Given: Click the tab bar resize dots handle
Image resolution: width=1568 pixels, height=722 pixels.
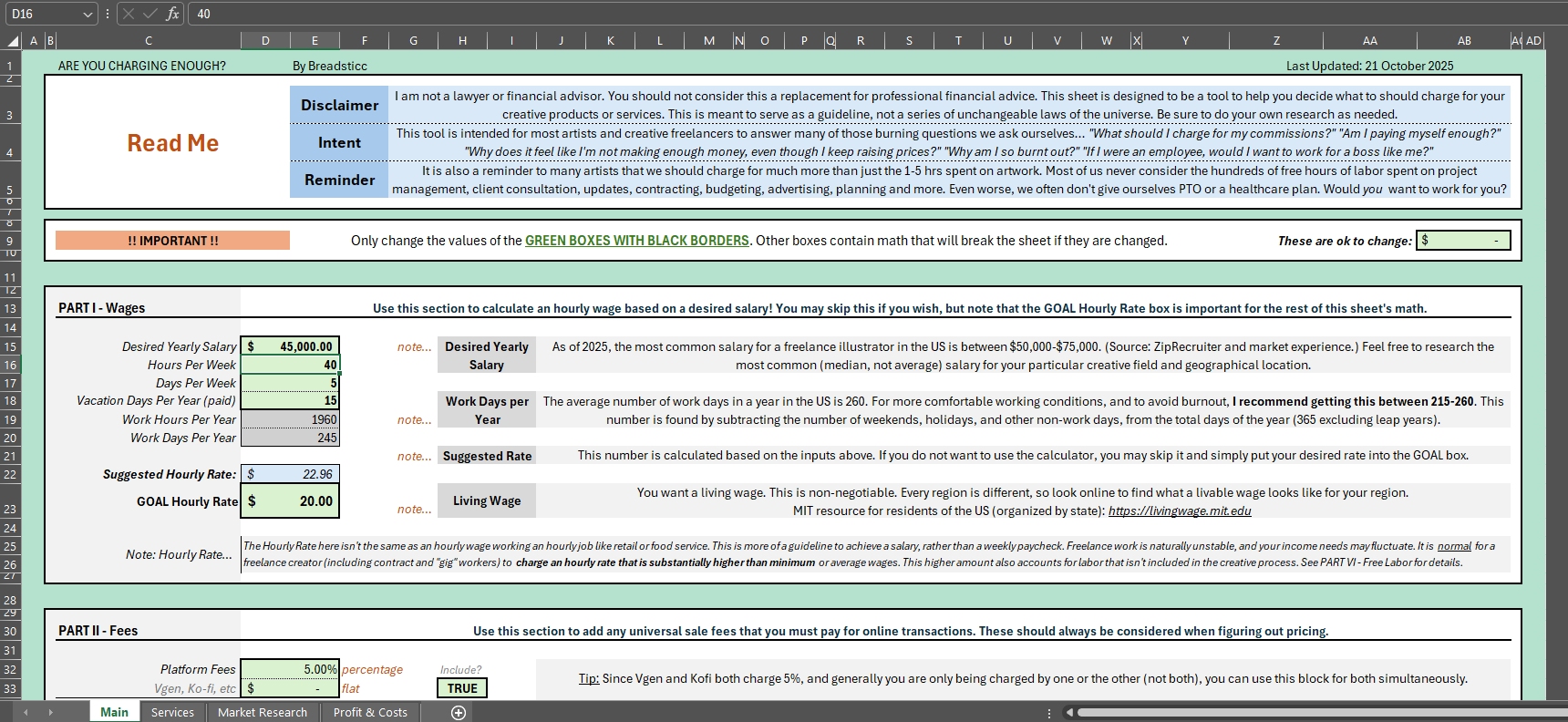Looking at the screenshot, I should (x=1049, y=712).
